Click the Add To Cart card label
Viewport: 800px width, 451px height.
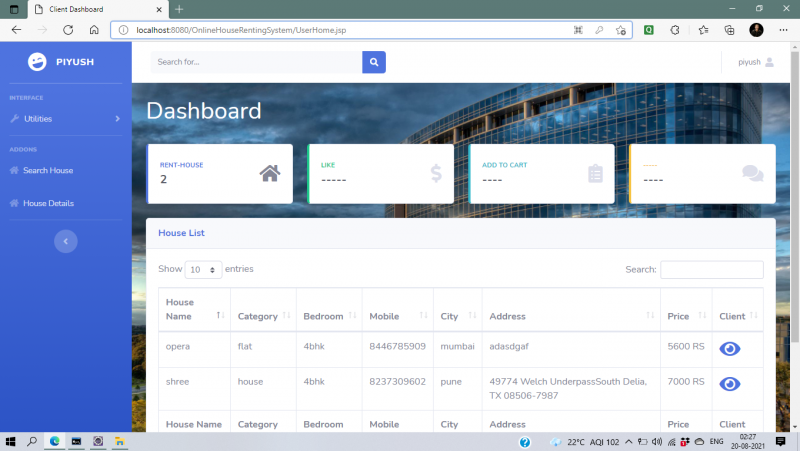coord(505,165)
